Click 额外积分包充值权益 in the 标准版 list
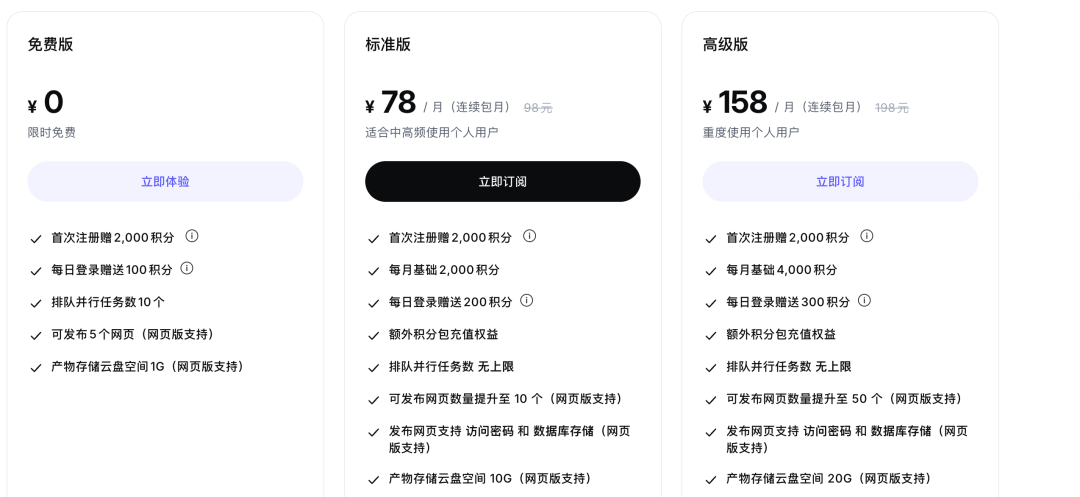 click(444, 335)
